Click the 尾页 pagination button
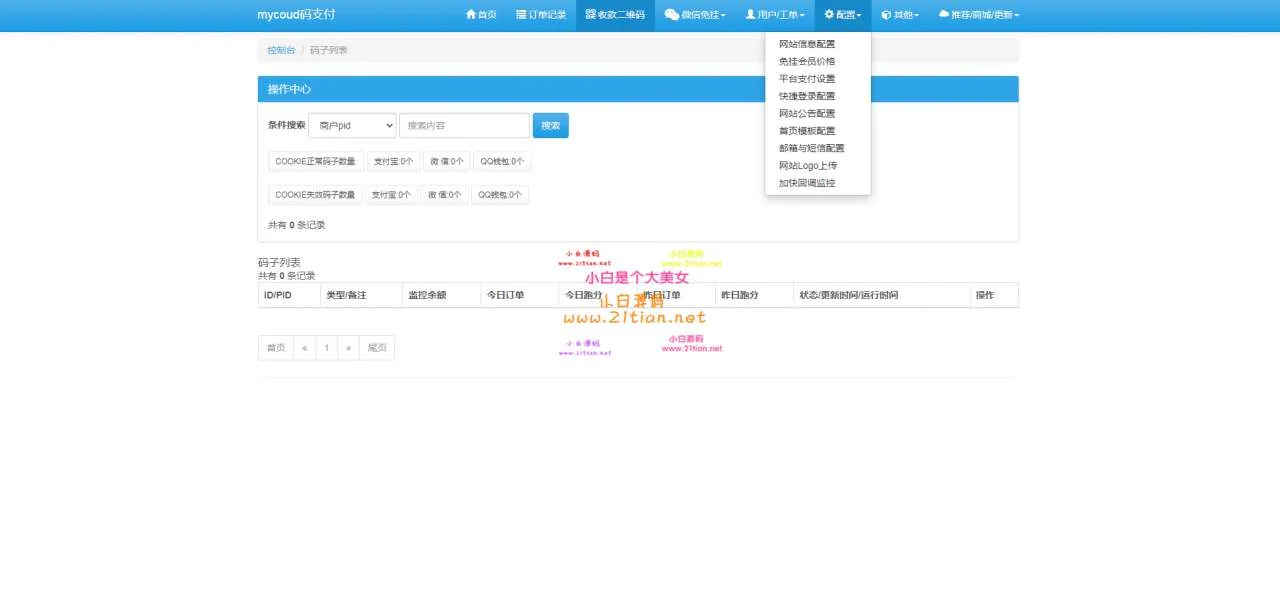The width and height of the screenshot is (1280, 604). click(377, 348)
